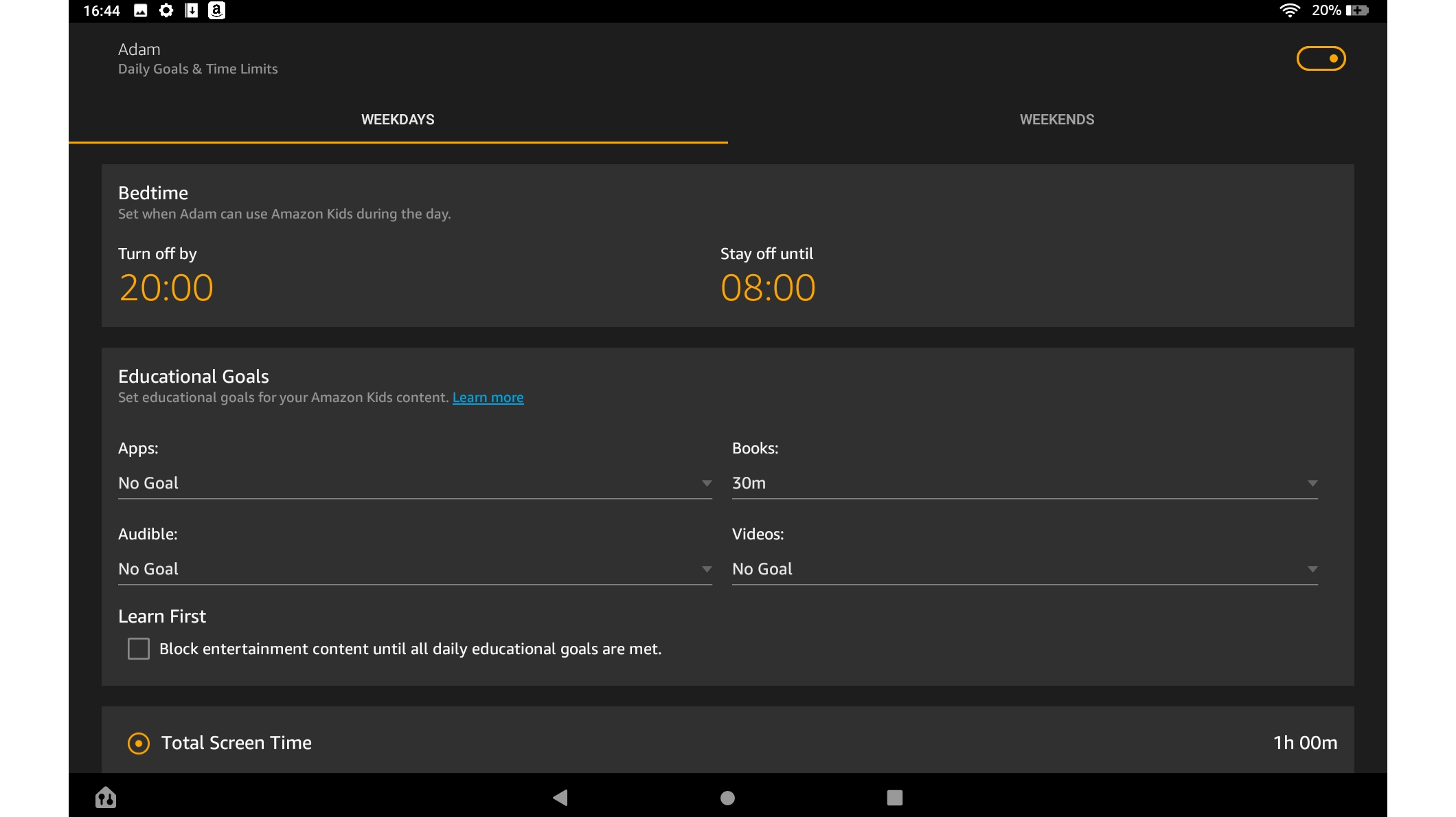Open the Videos goal dropdown
Screen dimensions: 1456x817
tap(1025, 569)
